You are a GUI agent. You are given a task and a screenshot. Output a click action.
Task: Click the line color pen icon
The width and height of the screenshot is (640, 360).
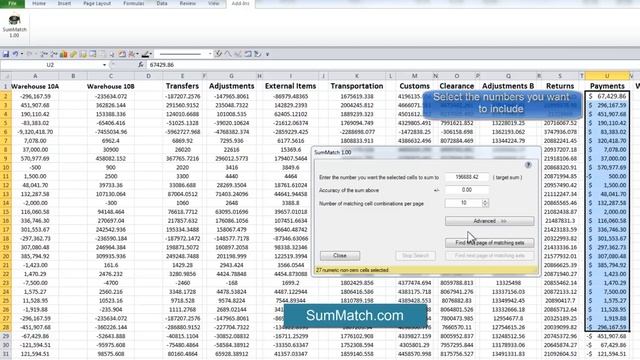(145, 54)
